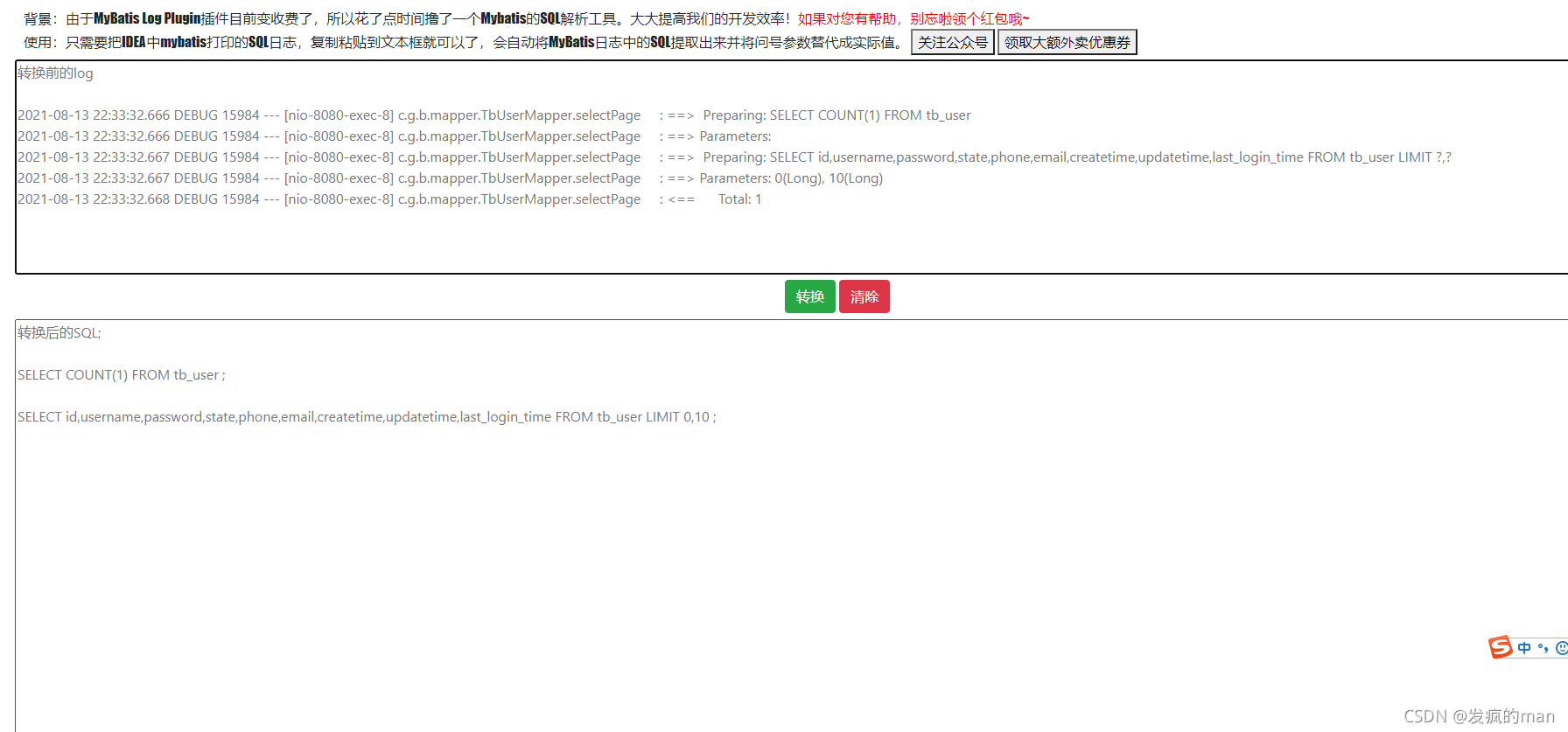Click the log line ending in 'Total: 1'
Screen dimensions: 1568x732
[x=389, y=199]
